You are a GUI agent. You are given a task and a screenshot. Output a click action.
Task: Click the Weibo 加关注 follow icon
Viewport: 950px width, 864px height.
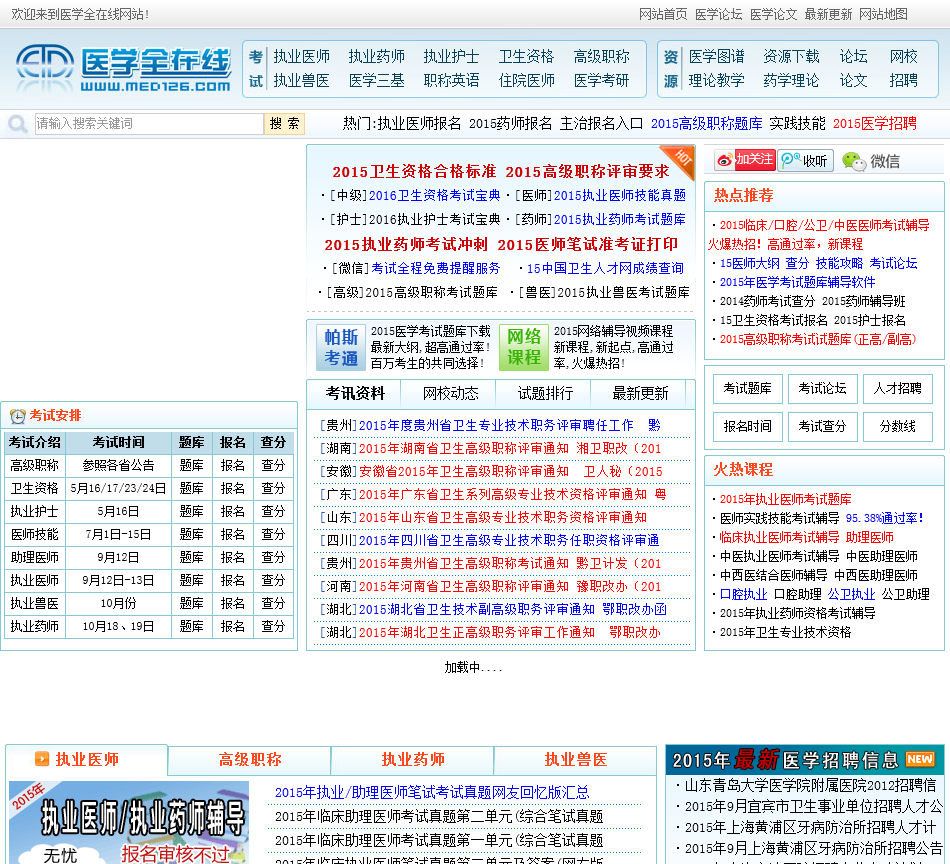click(745, 160)
